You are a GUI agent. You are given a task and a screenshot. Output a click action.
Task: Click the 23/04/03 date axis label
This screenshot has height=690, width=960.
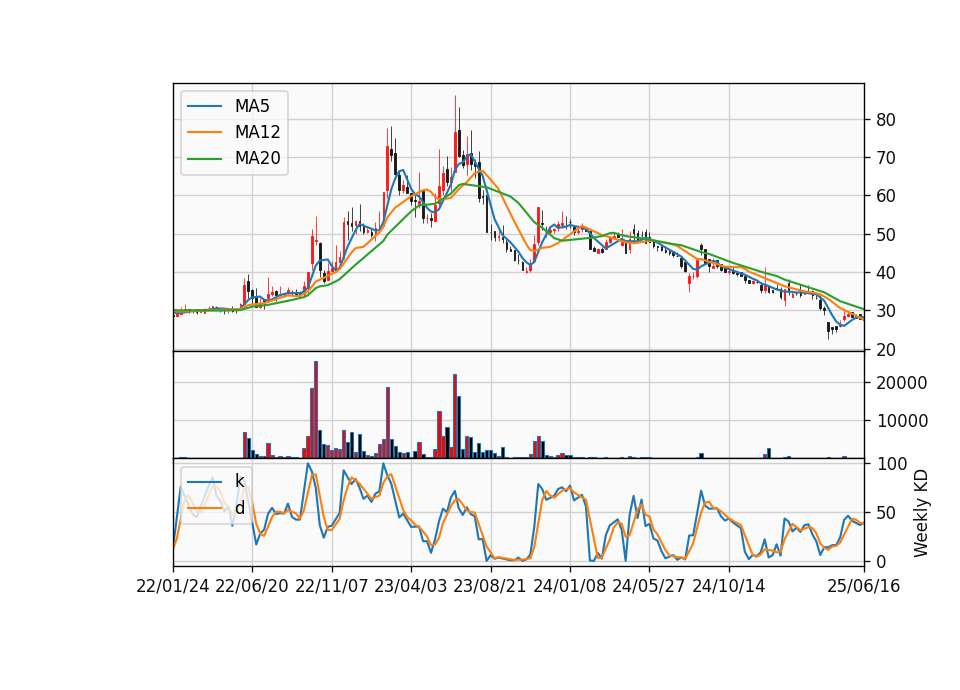point(411,586)
